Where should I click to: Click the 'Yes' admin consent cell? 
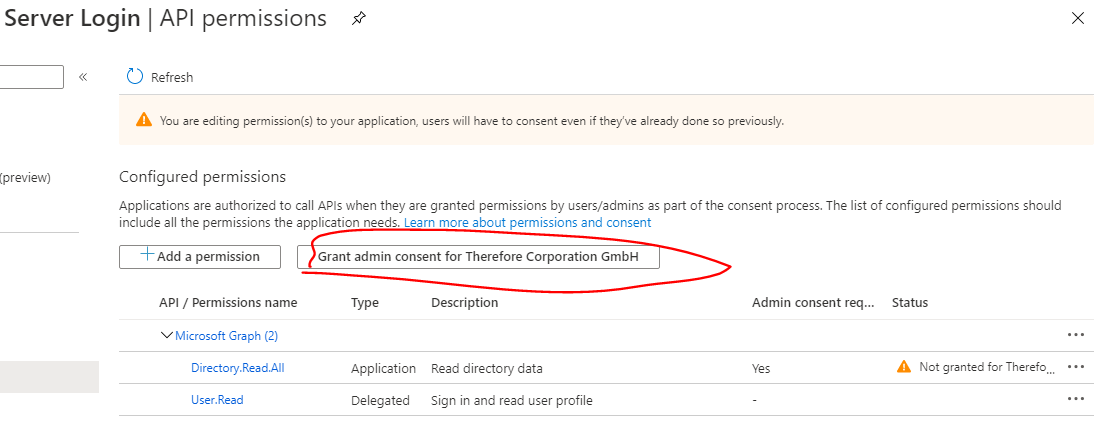(761, 368)
